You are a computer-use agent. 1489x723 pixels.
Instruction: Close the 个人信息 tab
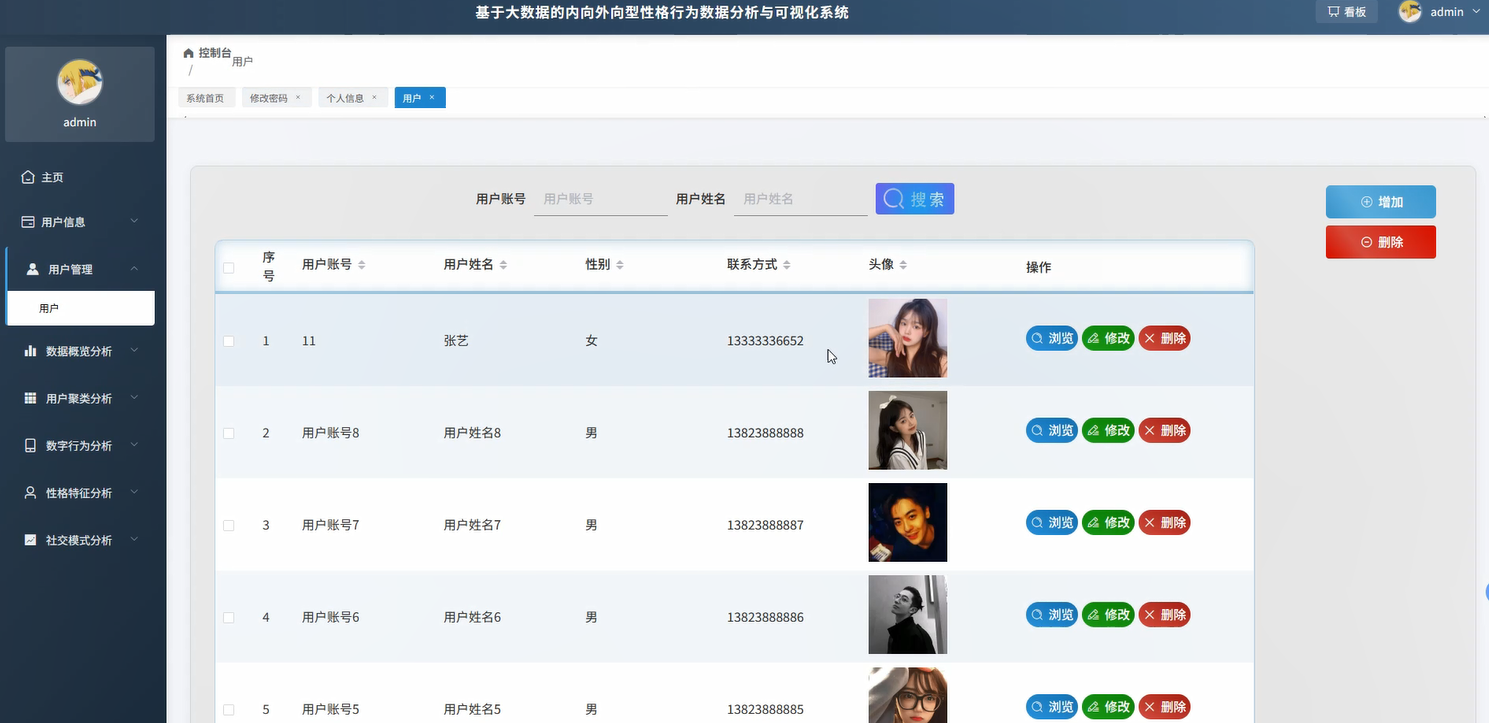coord(374,97)
